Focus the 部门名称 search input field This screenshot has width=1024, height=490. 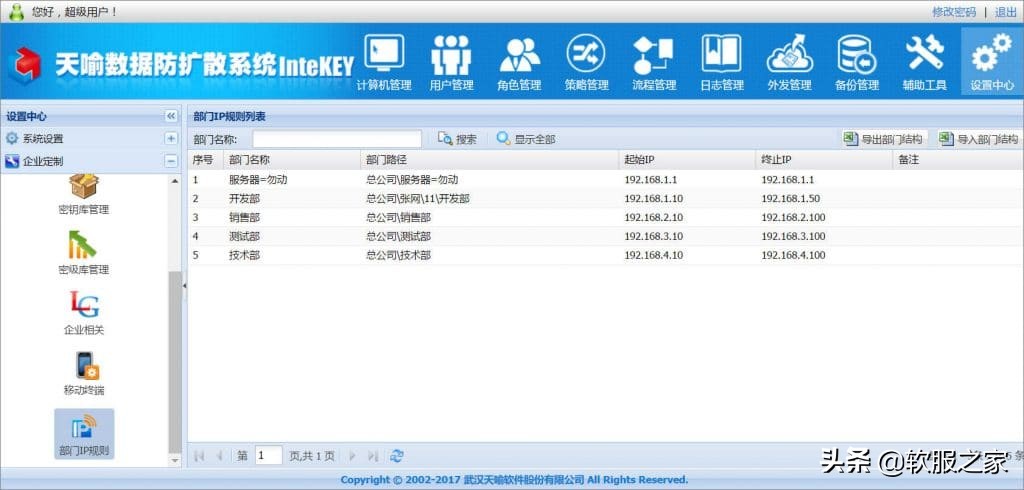click(337, 139)
